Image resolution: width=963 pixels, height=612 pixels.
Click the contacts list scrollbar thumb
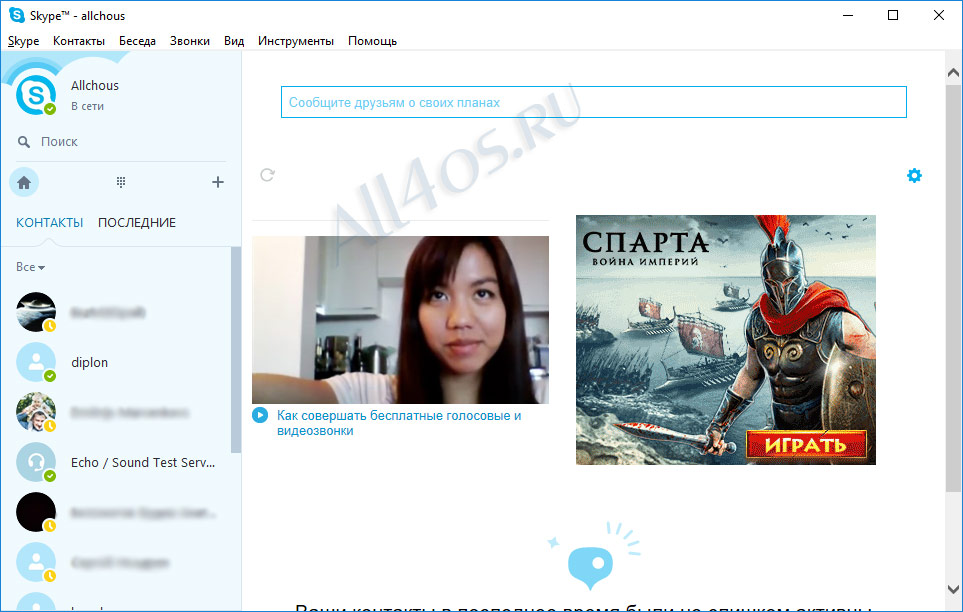(236, 350)
